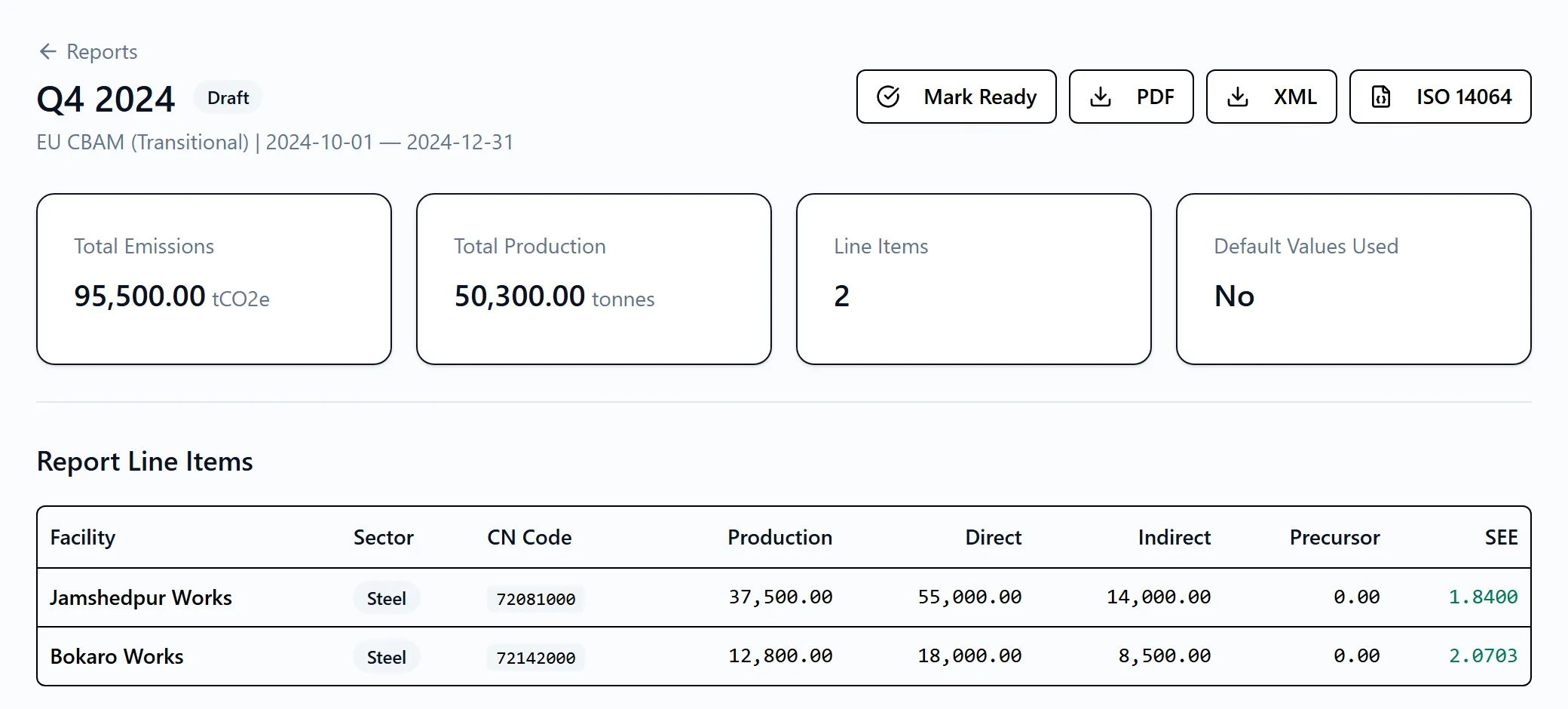Select the Bokaro Works facility row
This screenshot has height=709, width=1568.
point(784,656)
